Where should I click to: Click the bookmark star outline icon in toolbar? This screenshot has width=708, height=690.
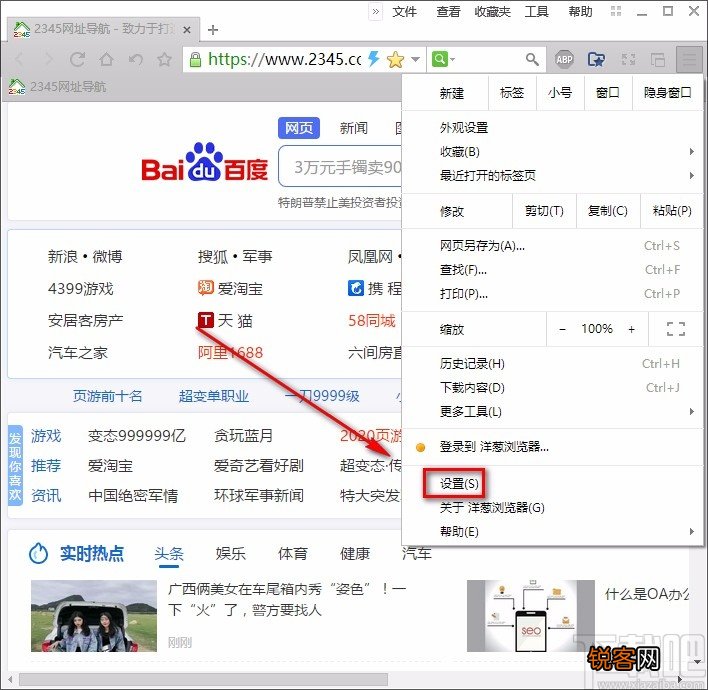point(164,59)
